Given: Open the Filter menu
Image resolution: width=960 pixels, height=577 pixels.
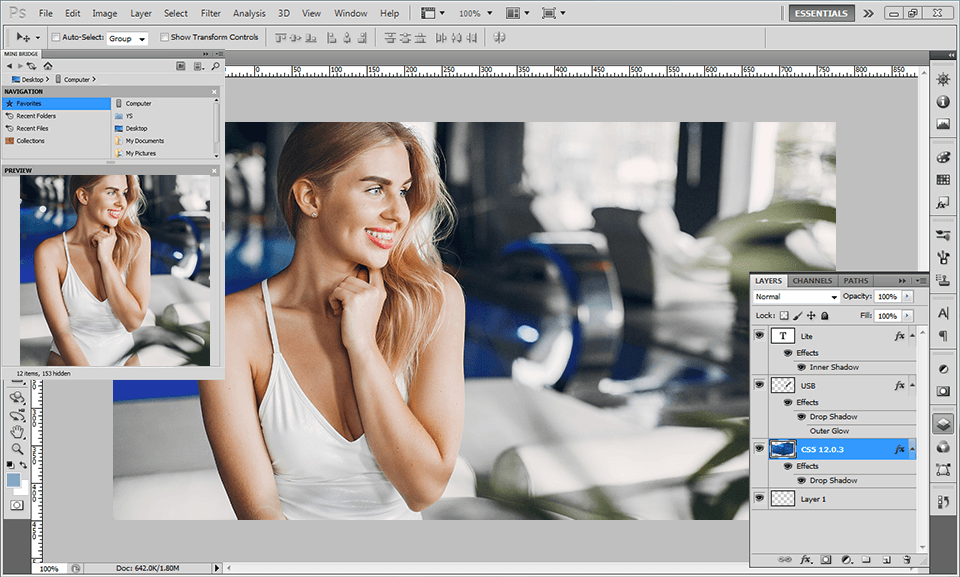Looking at the screenshot, I should (210, 13).
